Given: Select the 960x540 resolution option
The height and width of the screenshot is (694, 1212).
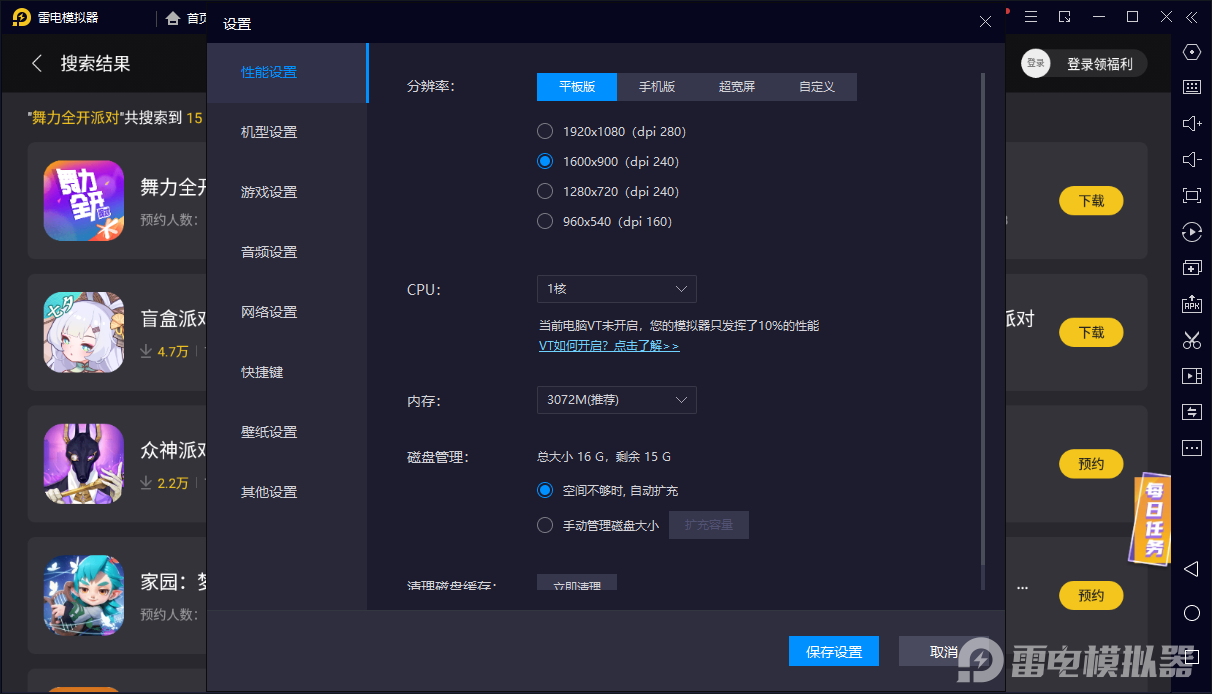Looking at the screenshot, I should tap(545, 221).
